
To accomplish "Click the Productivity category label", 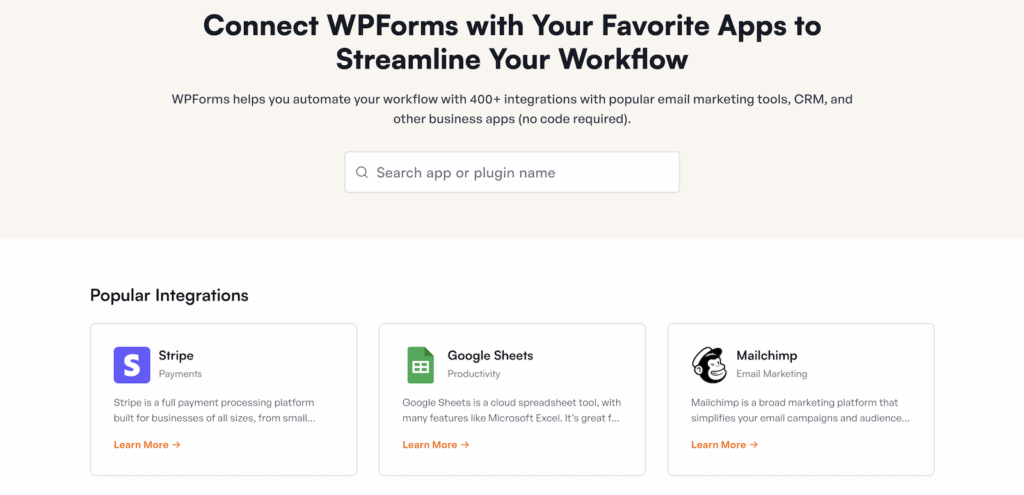I will (474, 374).
